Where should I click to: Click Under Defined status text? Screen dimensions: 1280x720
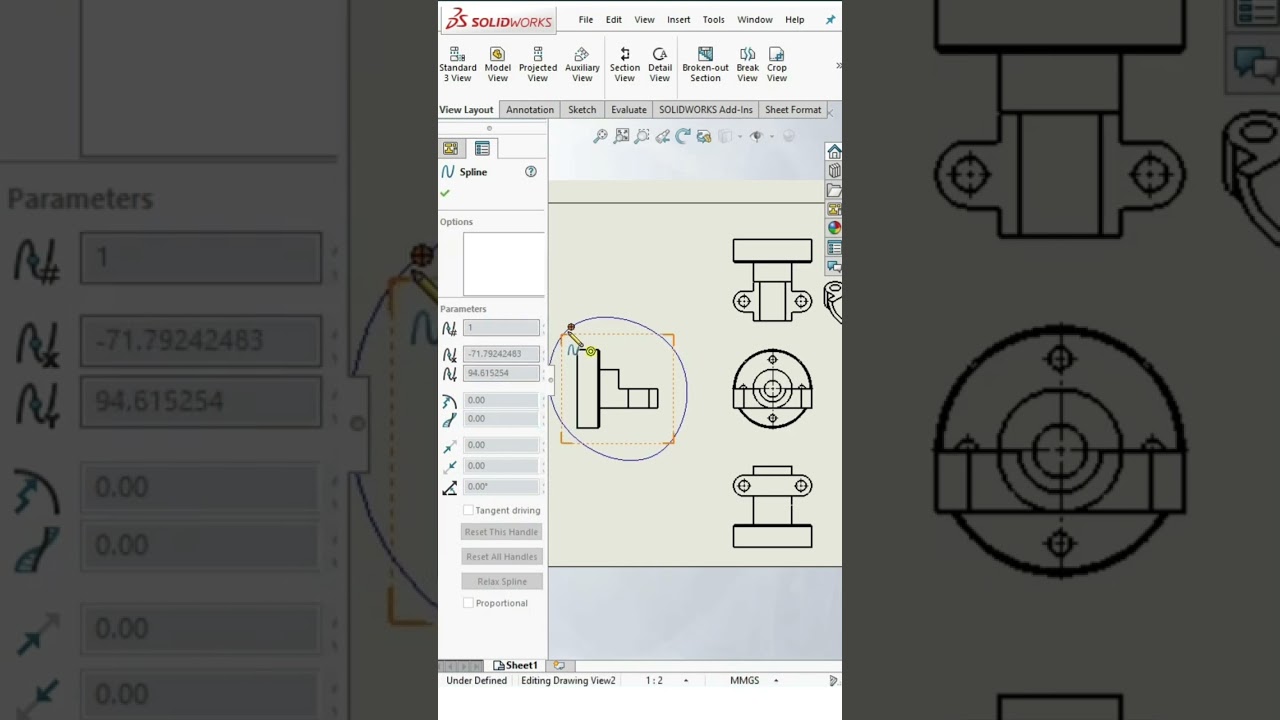point(476,681)
